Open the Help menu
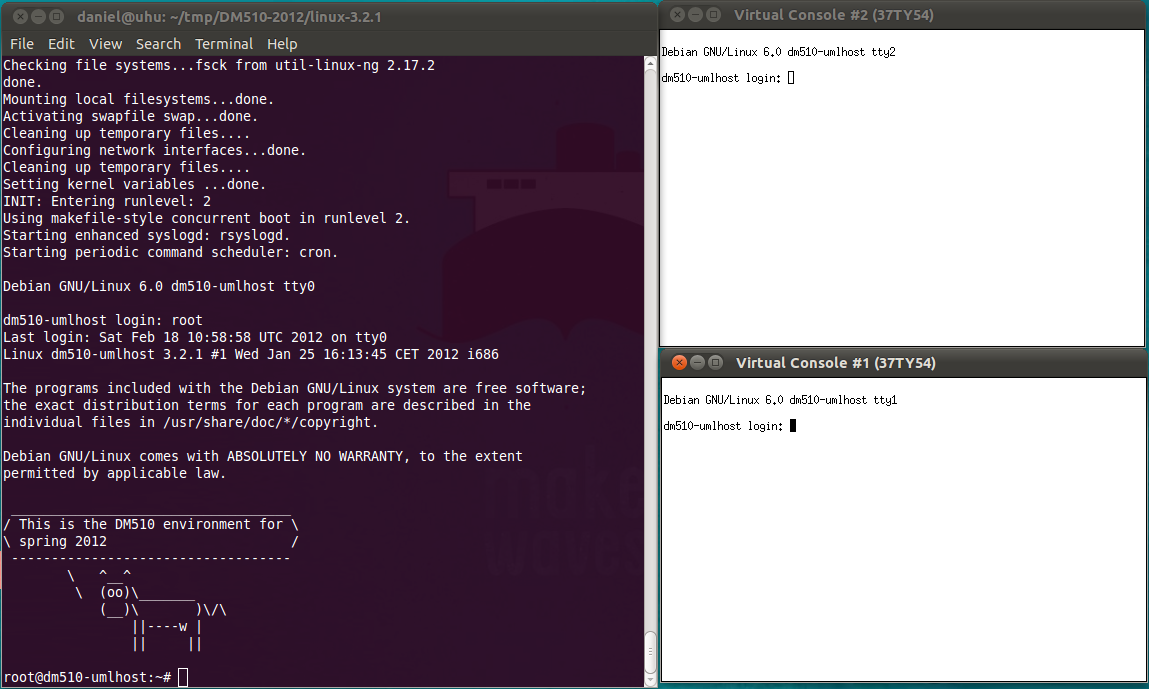1149x689 pixels. 282,44
